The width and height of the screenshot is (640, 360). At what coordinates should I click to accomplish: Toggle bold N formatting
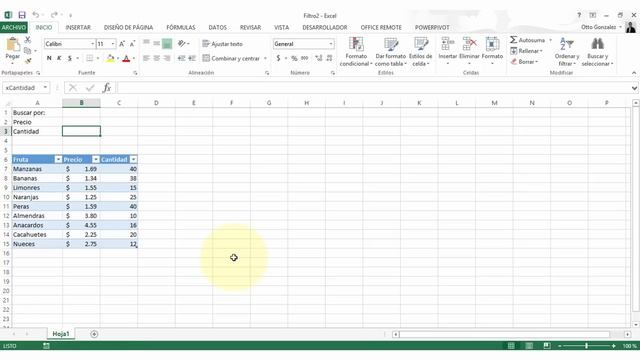click(x=49, y=58)
